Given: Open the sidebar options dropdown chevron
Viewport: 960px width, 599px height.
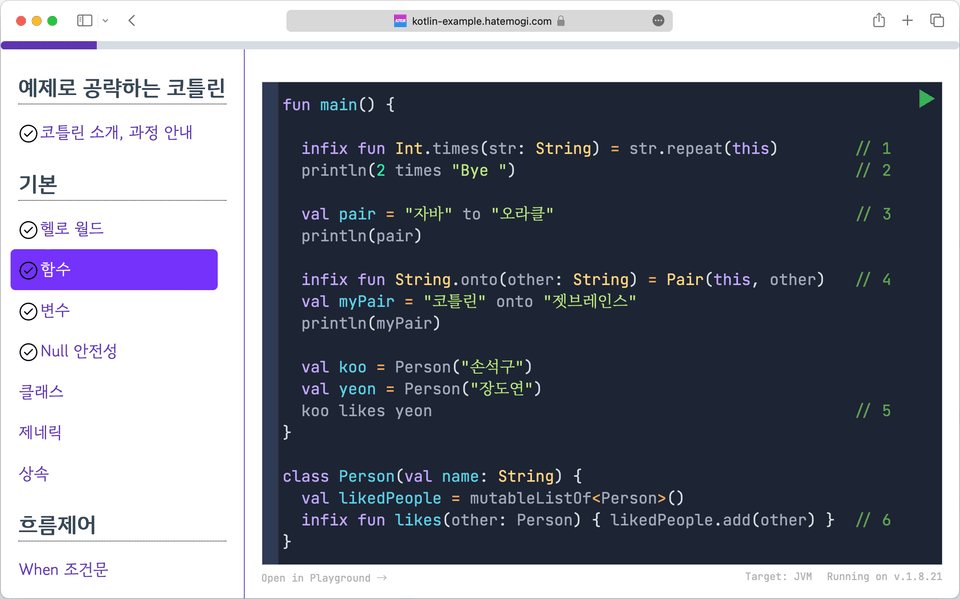Looking at the screenshot, I should pyautogui.click(x=105, y=21).
